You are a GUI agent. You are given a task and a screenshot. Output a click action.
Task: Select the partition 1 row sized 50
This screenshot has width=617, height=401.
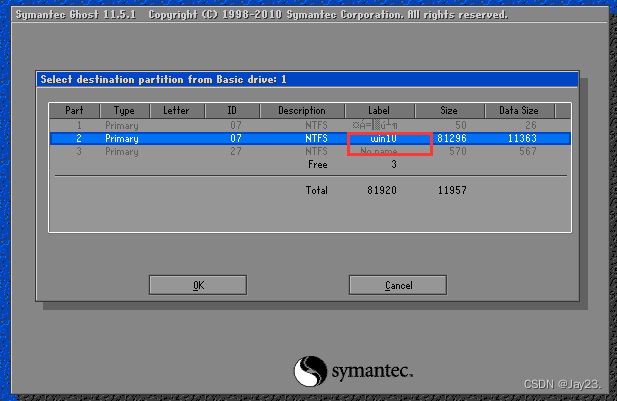310,126
